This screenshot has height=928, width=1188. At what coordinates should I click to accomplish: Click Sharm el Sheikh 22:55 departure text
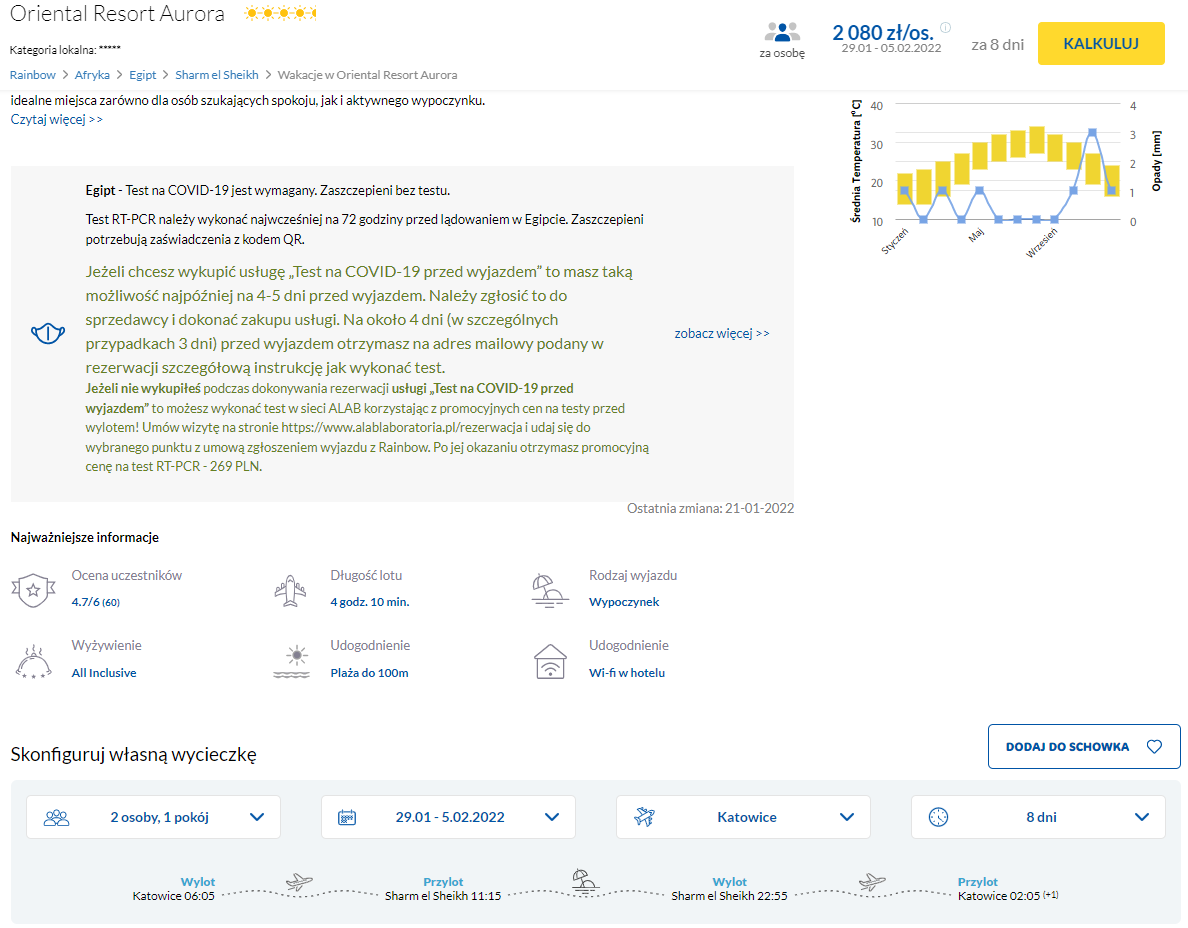coord(730,896)
